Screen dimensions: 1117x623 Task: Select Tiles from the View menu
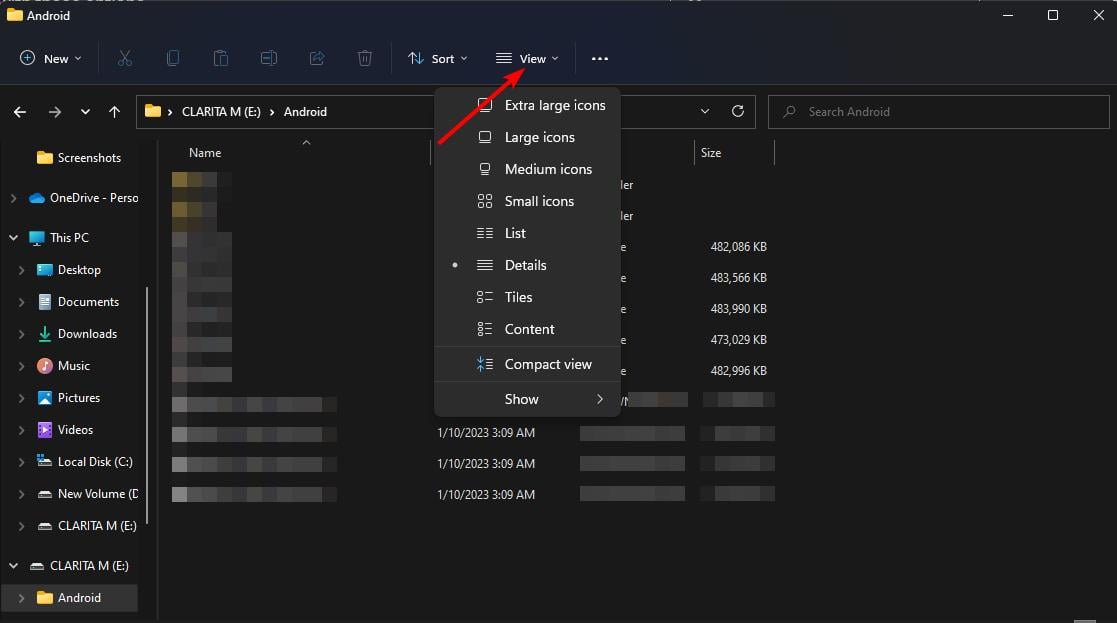518,297
